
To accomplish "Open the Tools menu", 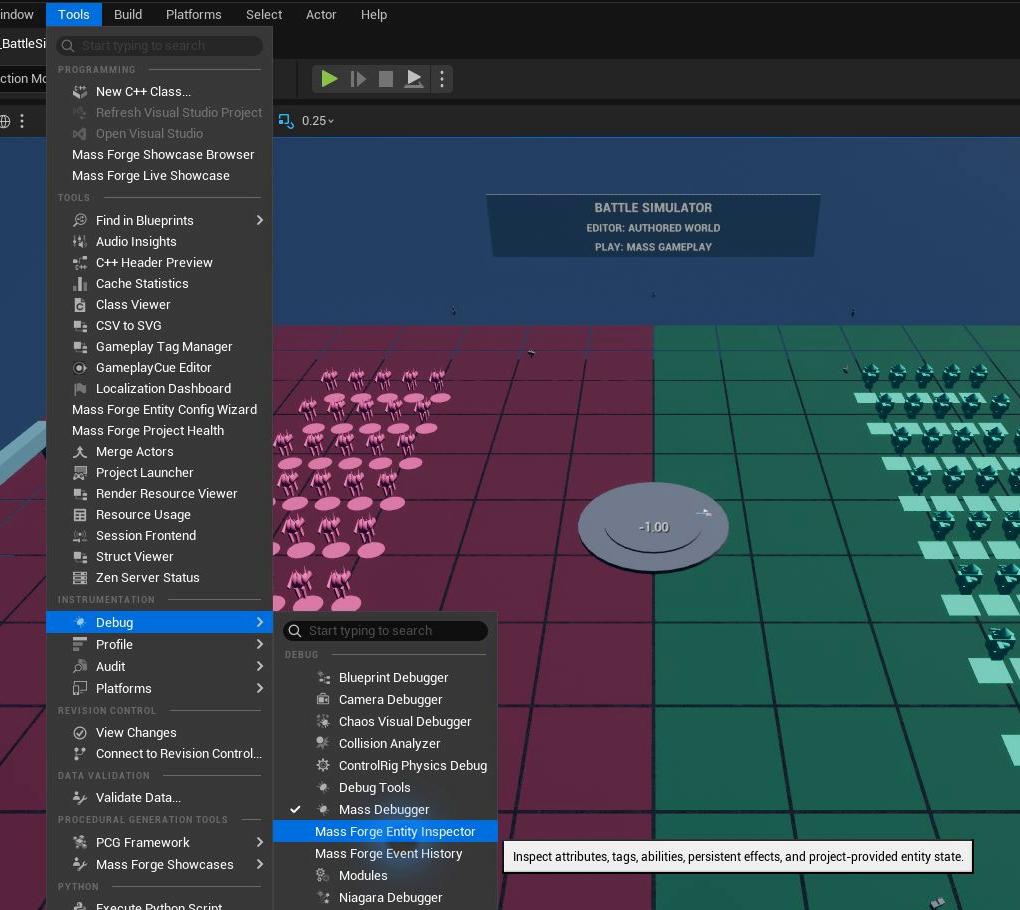I will click(74, 14).
